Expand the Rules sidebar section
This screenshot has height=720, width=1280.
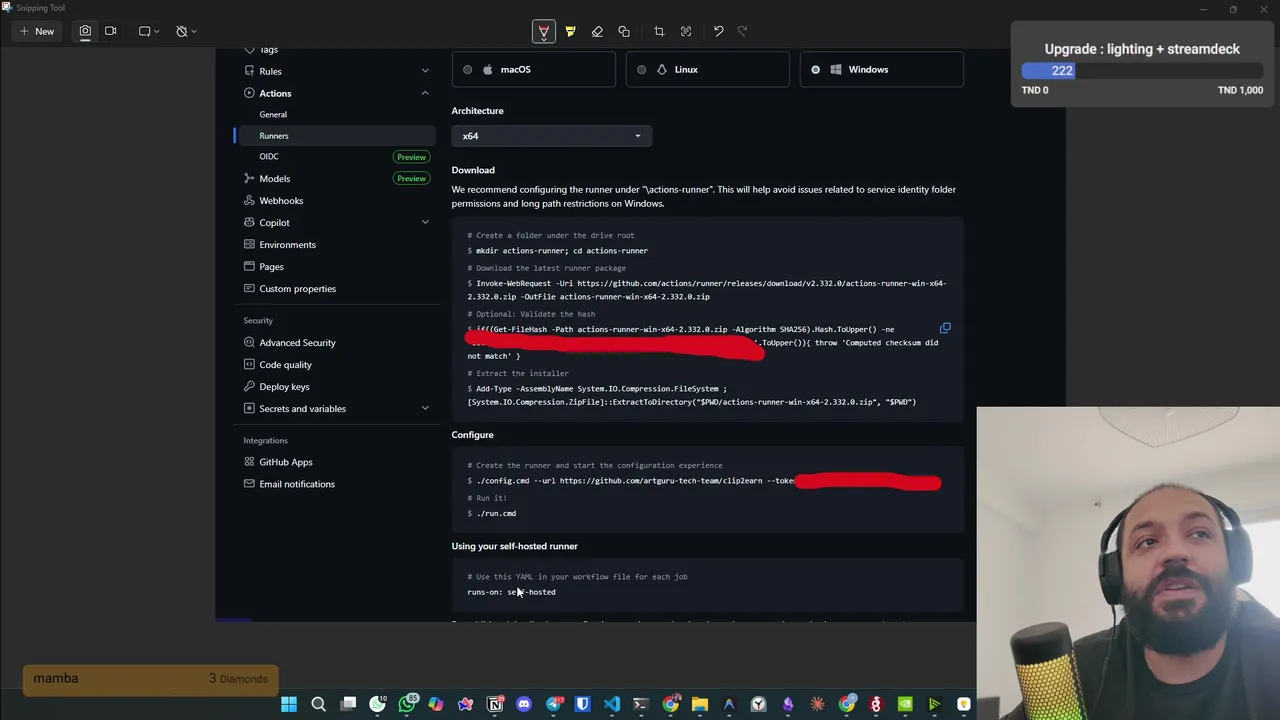[425, 71]
